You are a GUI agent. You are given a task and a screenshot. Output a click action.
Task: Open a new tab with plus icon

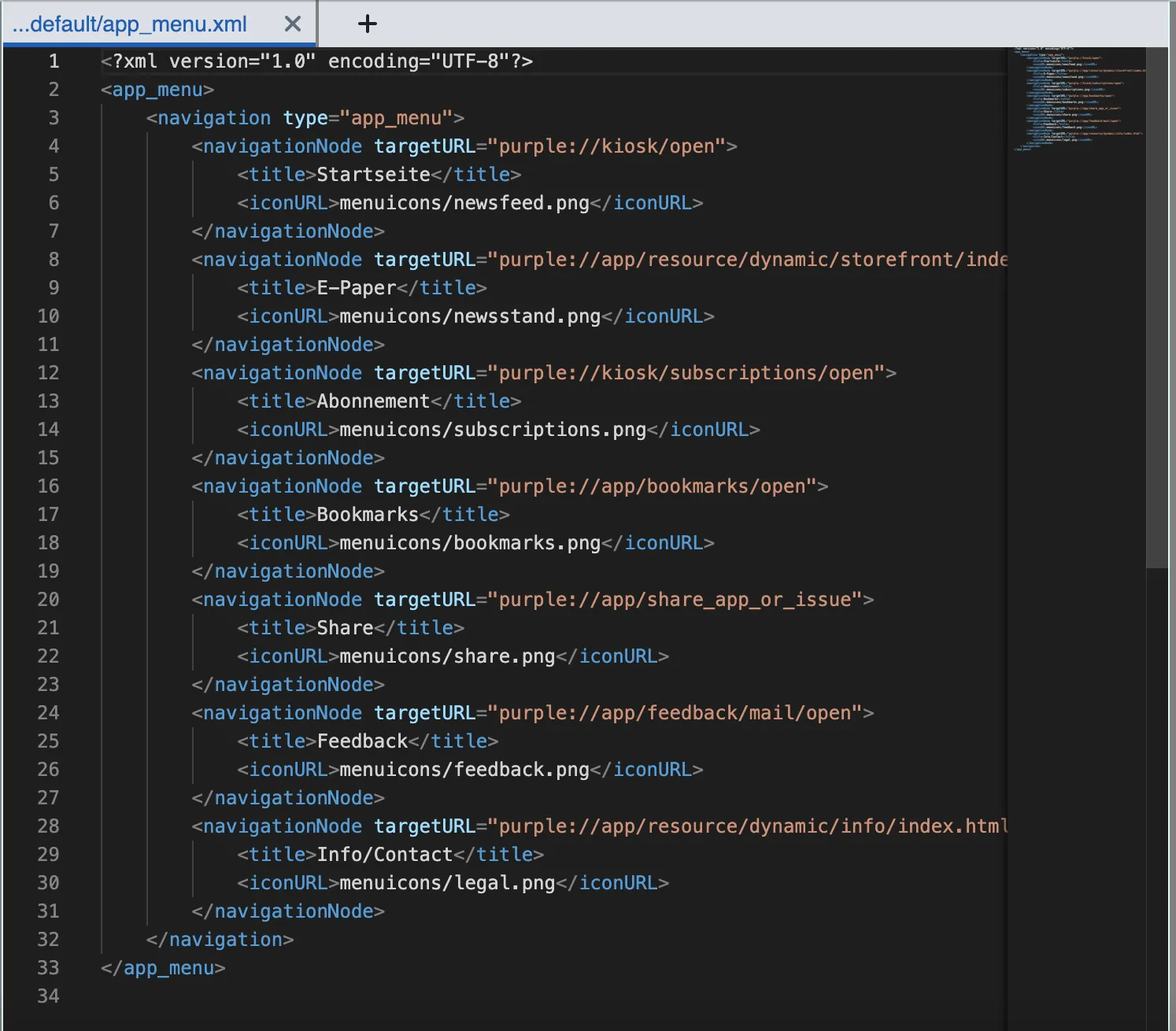pos(367,24)
